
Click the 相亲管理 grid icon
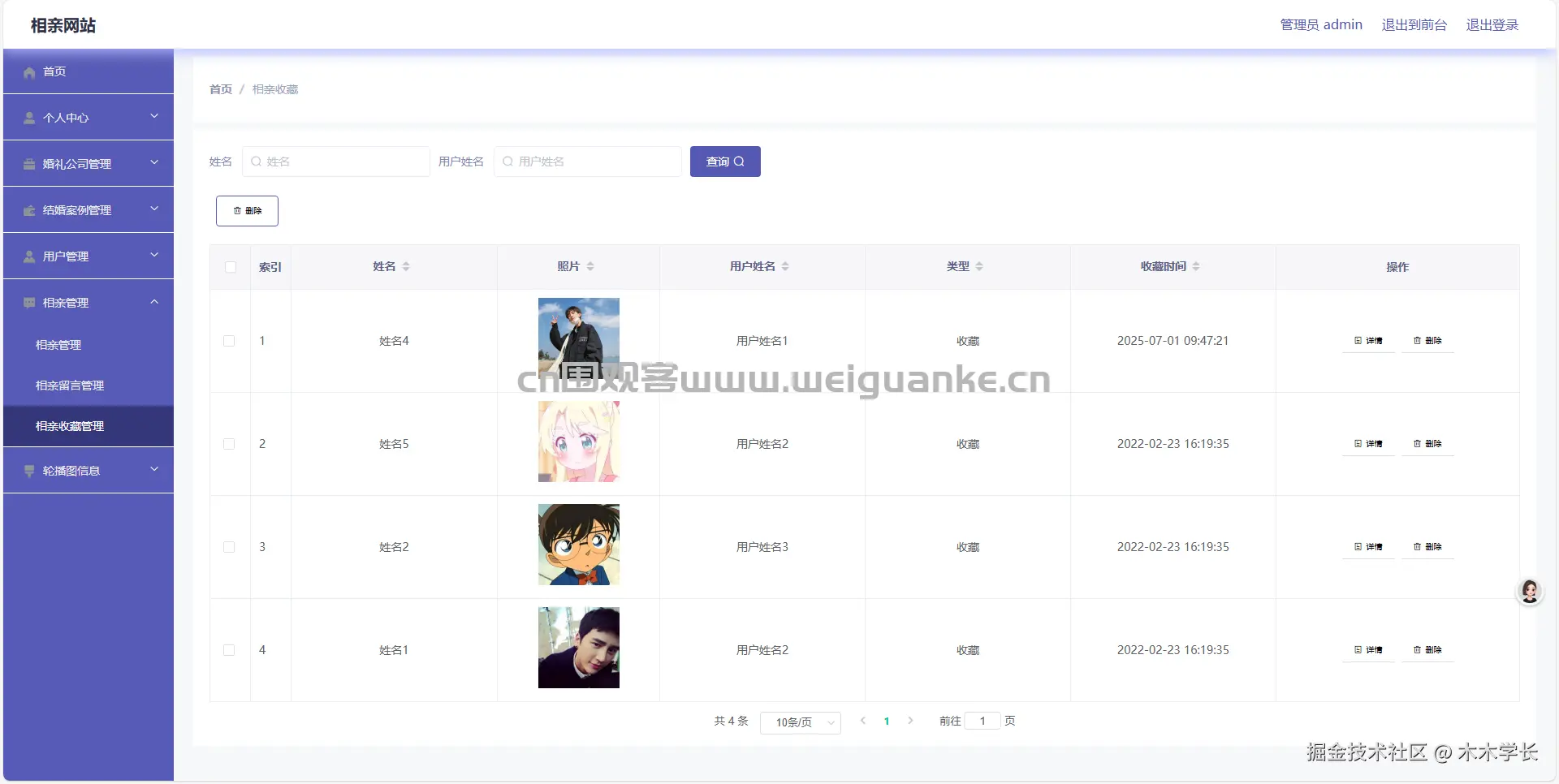tap(29, 303)
